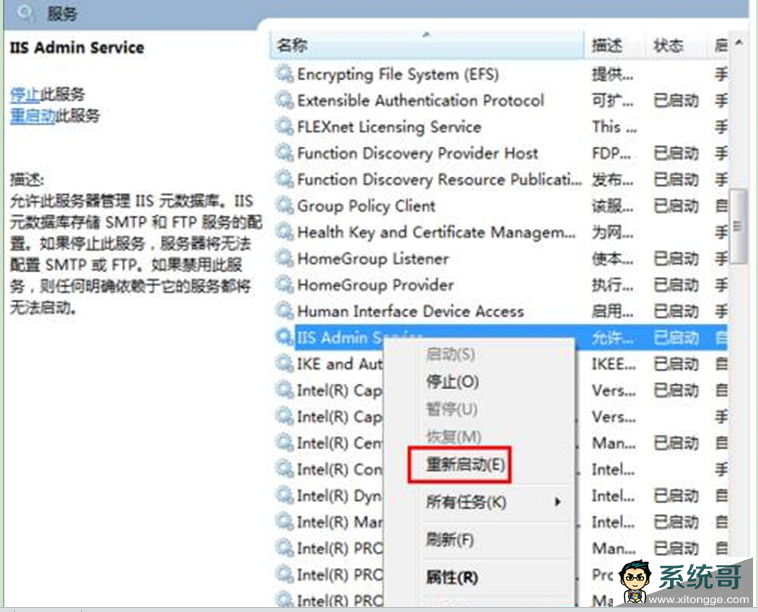
Task: Click gear icon of Function Discovery Resource Publication
Action: (284, 179)
